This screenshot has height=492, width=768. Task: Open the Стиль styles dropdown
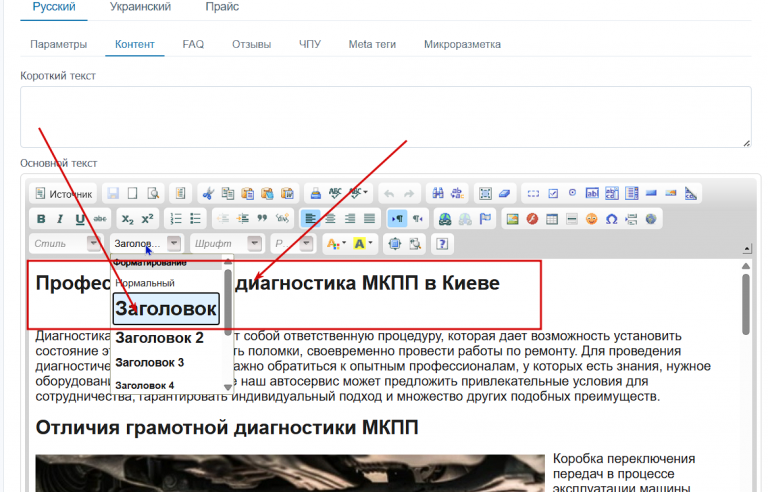(66, 244)
